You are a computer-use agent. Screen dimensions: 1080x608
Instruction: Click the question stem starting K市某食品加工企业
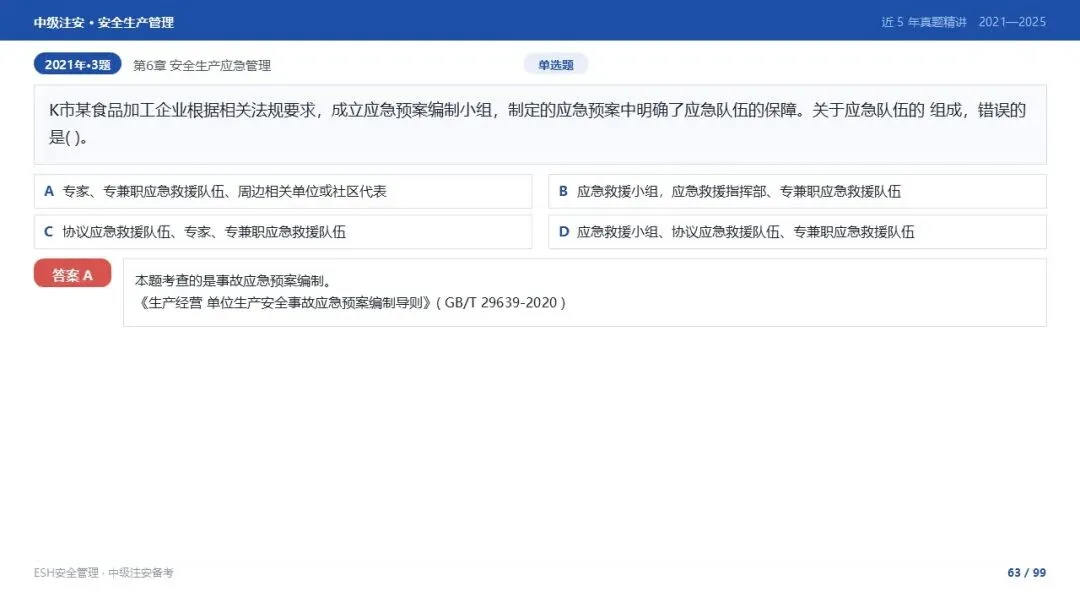pyautogui.click(x=540, y=125)
